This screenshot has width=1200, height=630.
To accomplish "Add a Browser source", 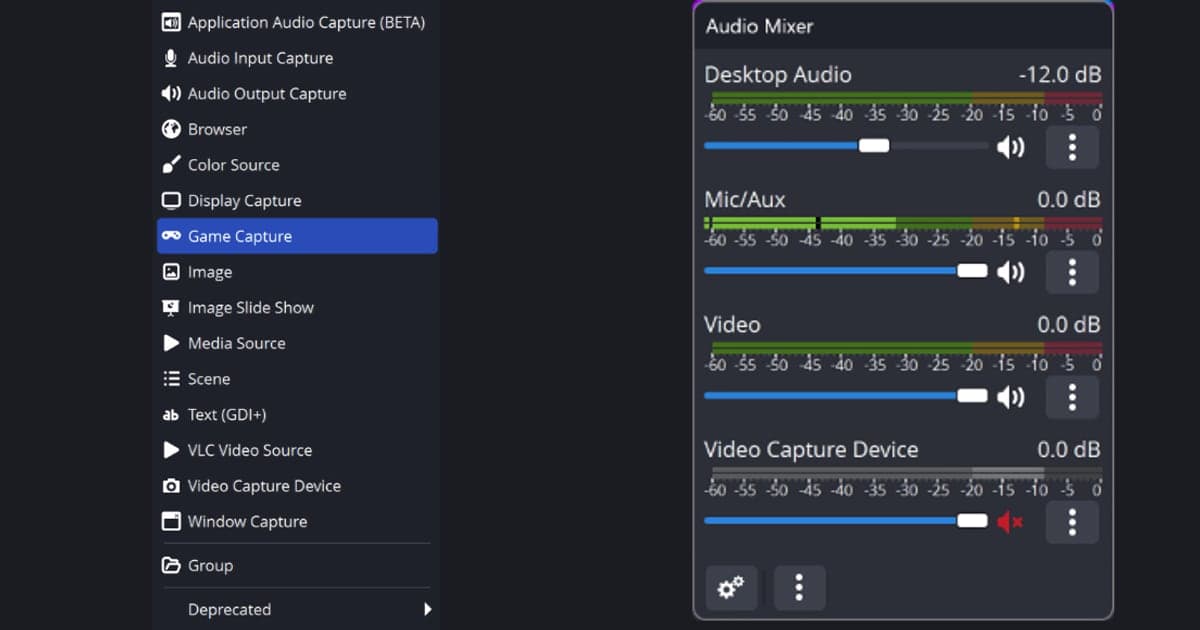I will coord(297,129).
